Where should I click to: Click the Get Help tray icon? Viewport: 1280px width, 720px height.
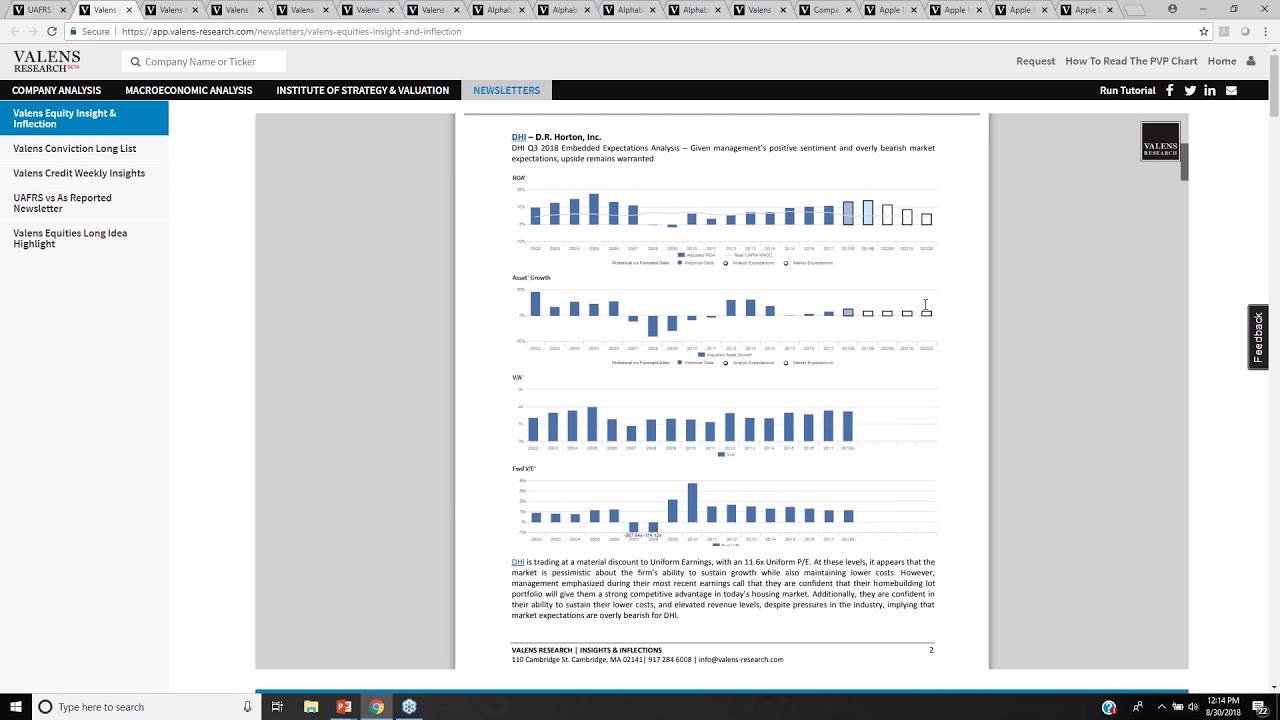[1109, 707]
